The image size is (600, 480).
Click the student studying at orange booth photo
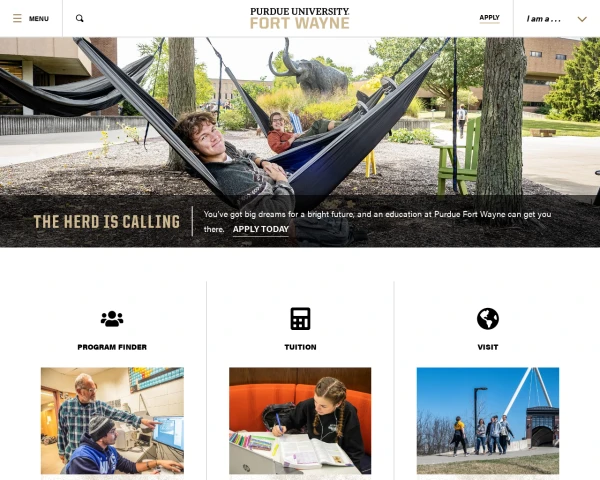(x=300, y=421)
